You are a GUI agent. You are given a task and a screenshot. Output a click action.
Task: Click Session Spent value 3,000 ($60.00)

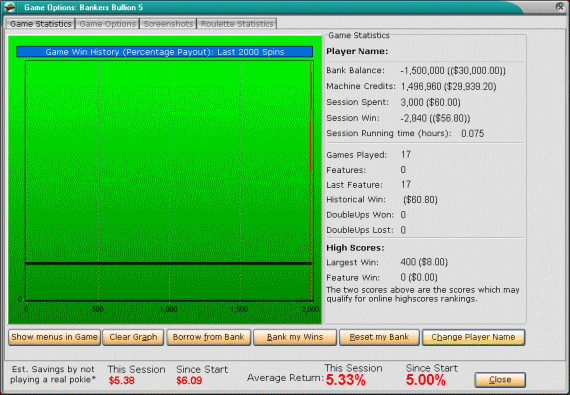click(x=430, y=102)
